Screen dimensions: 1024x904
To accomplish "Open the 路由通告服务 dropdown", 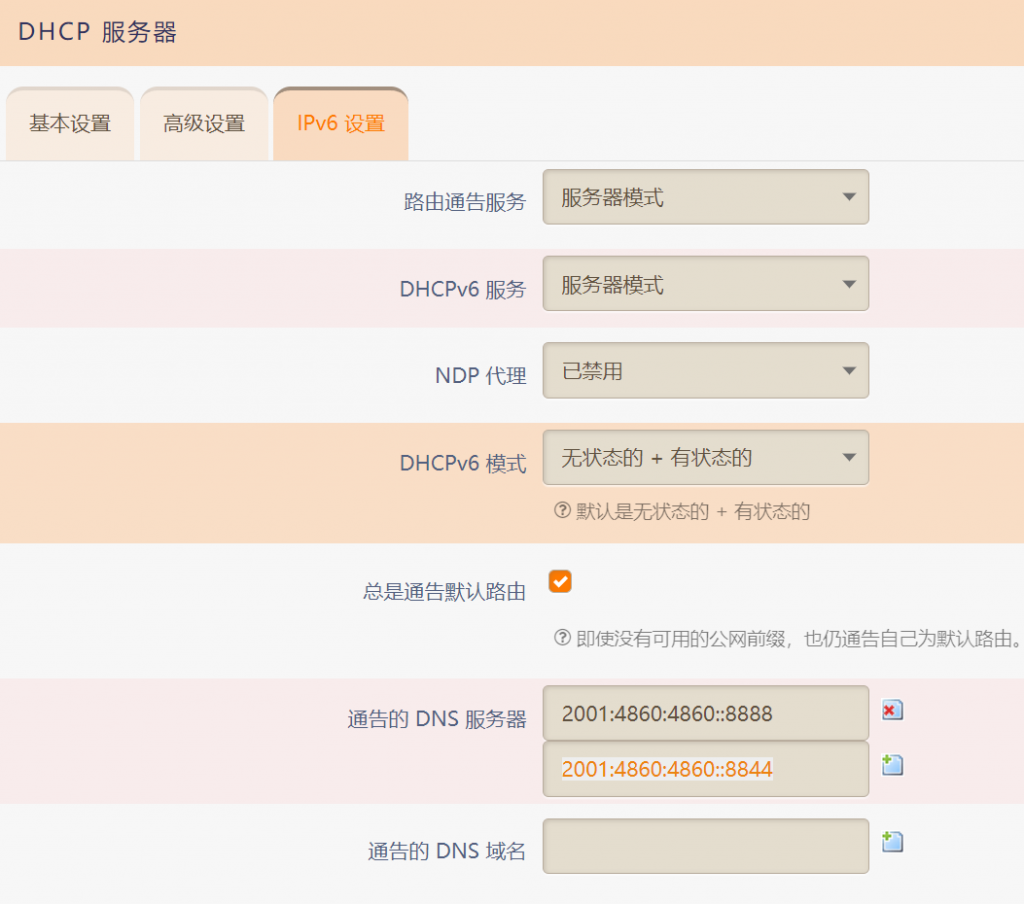I will [705, 197].
